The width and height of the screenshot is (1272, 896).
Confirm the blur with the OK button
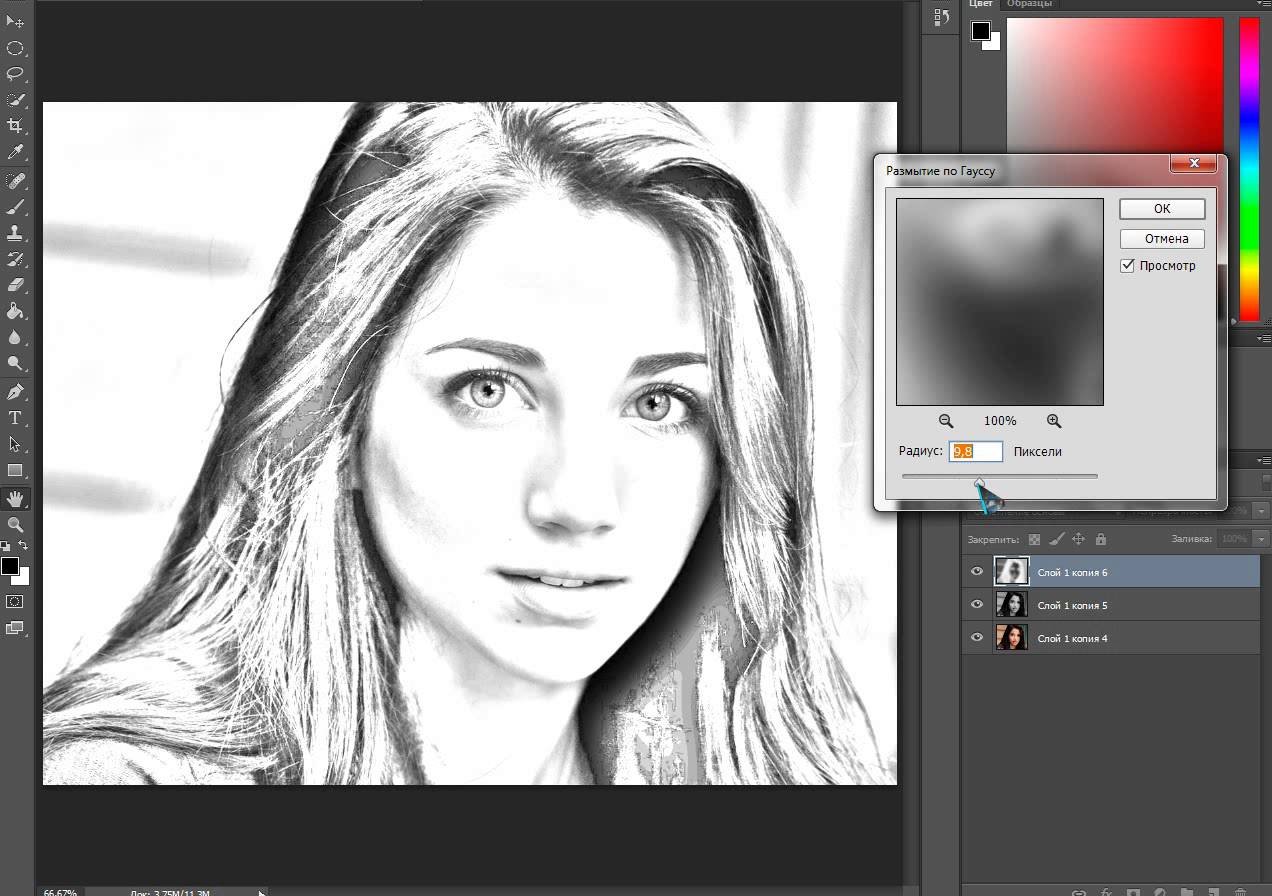pos(1162,209)
